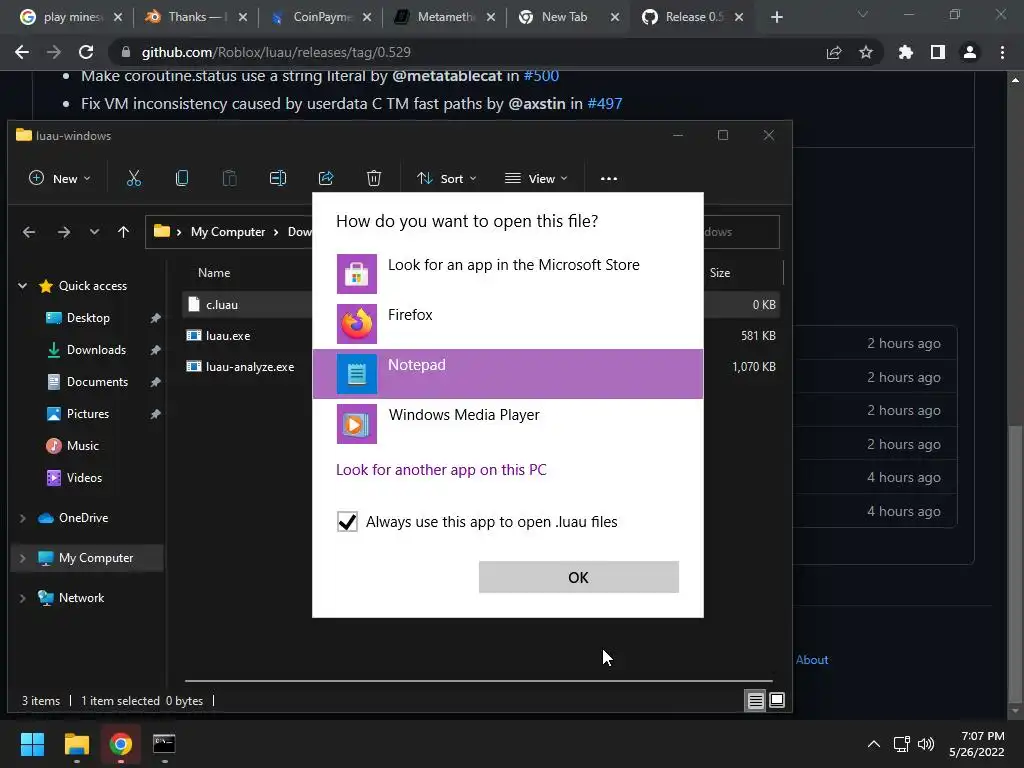This screenshot has height=768, width=1024.
Task: Open Videos in Quick access
Action: click(84, 478)
